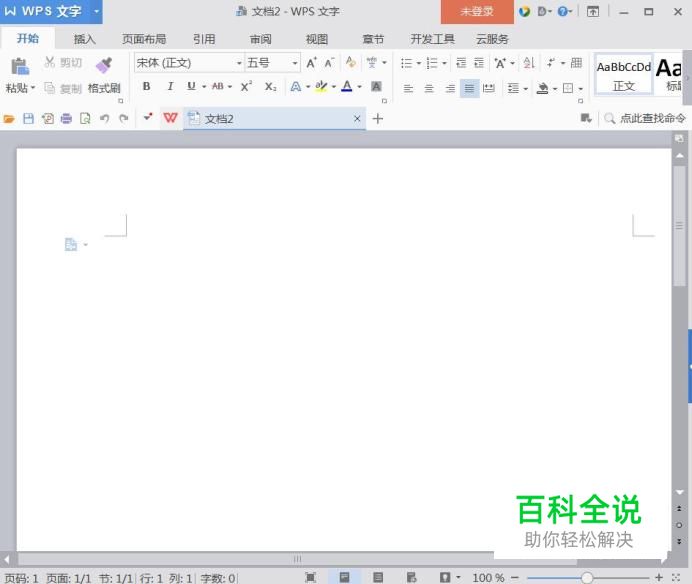Image resolution: width=692 pixels, height=584 pixels.
Task: Add a new document tab with plus
Action: pos(378,118)
